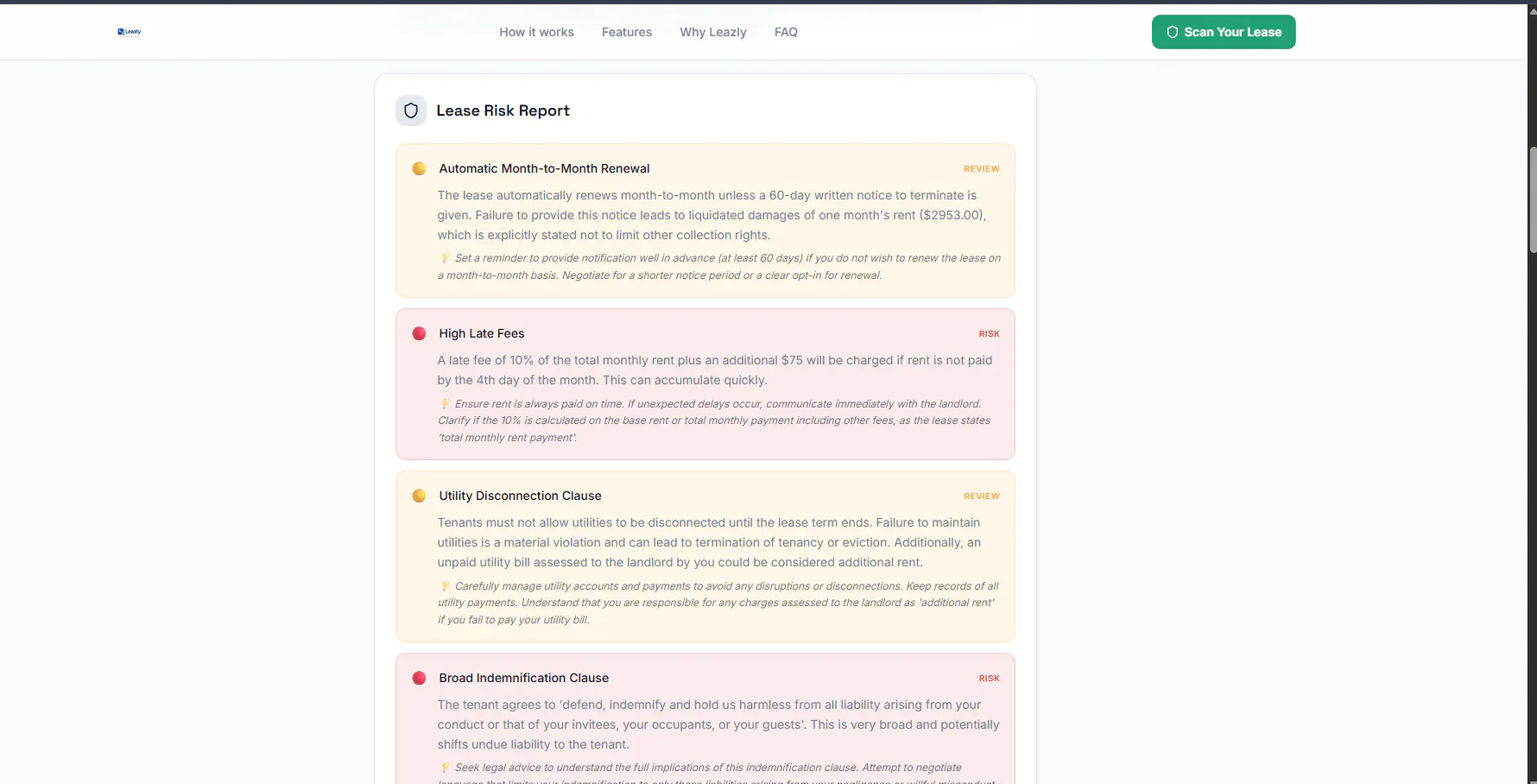Viewport: 1537px width, 784px height.
Task: Click the 'A late fee of 10%' description
Action: point(715,370)
